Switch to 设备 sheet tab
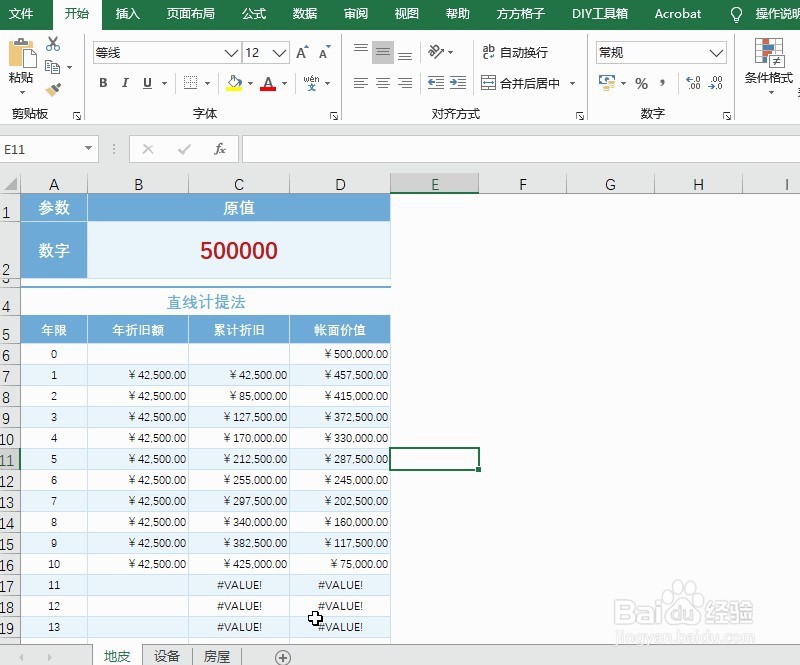 [167, 656]
